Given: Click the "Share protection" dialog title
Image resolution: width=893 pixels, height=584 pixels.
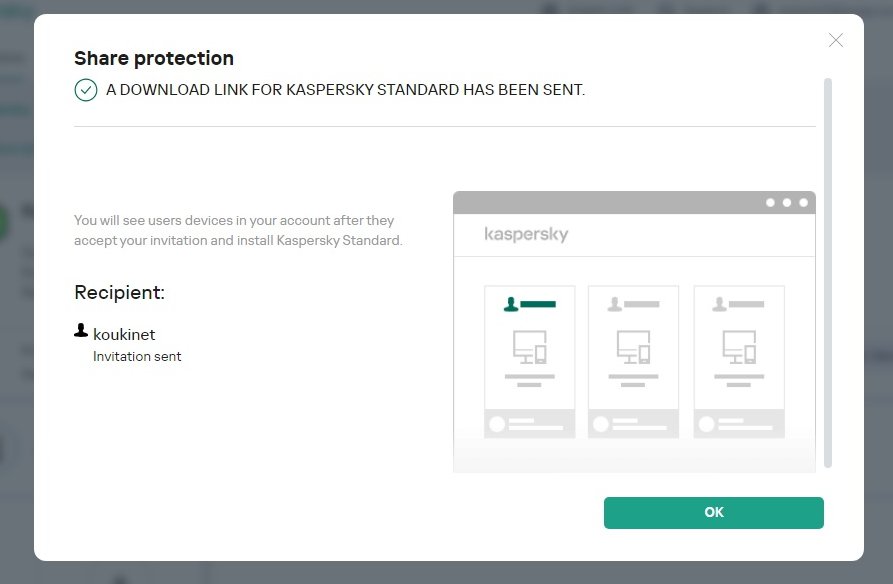Looking at the screenshot, I should click(x=154, y=58).
